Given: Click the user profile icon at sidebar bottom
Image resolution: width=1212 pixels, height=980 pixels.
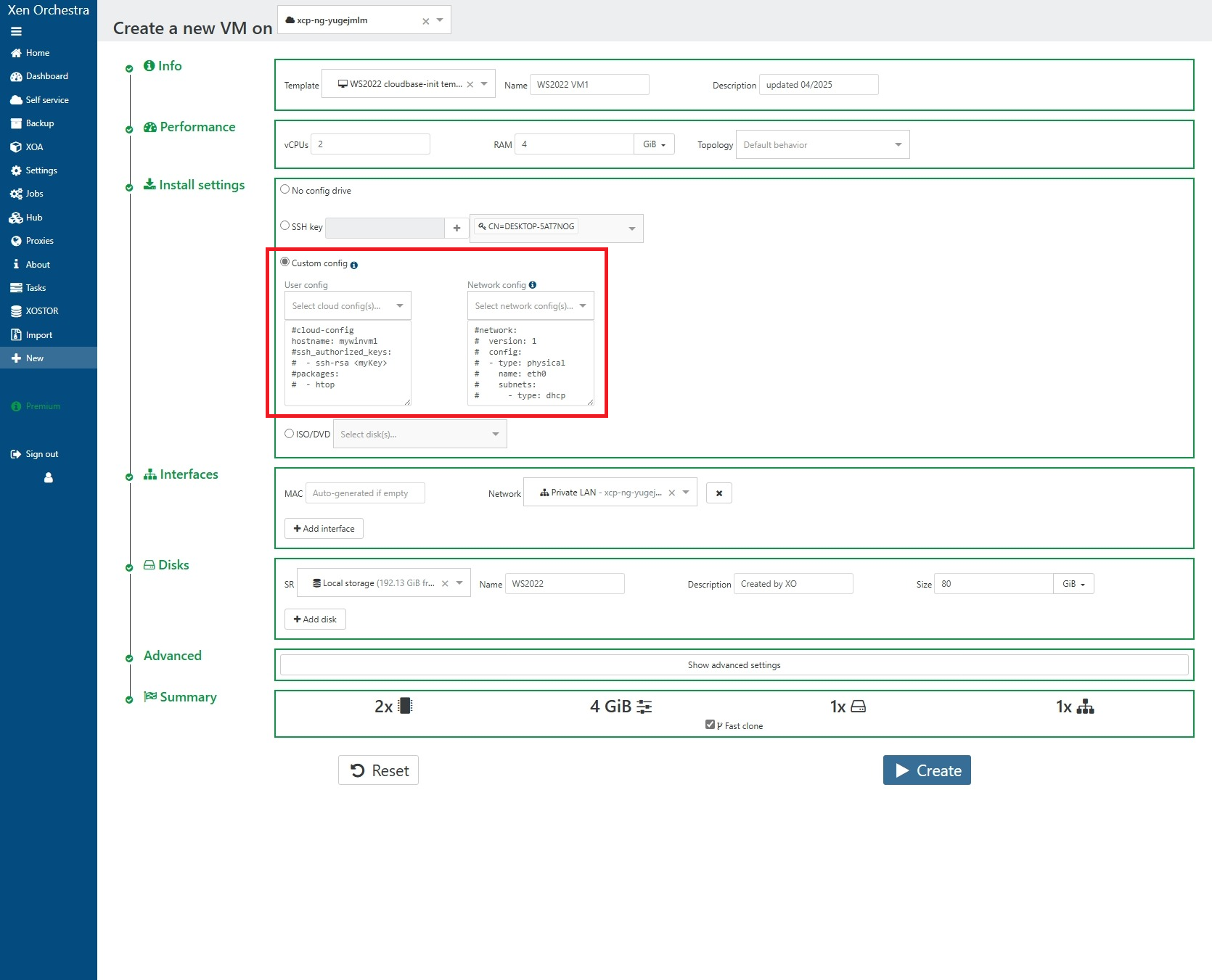Looking at the screenshot, I should click(48, 478).
